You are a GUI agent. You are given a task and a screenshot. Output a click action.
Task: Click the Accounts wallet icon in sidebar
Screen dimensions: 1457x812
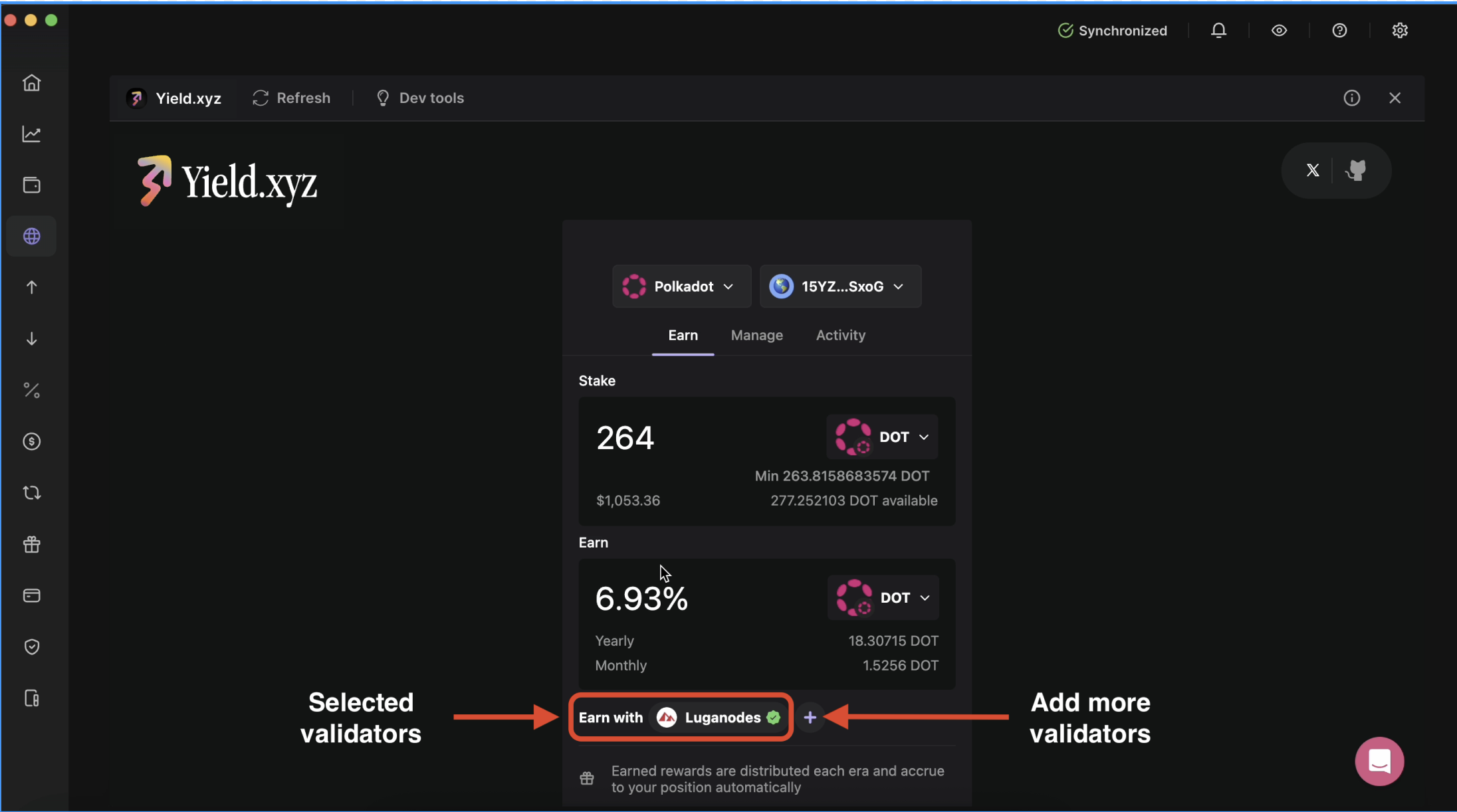pyautogui.click(x=31, y=185)
